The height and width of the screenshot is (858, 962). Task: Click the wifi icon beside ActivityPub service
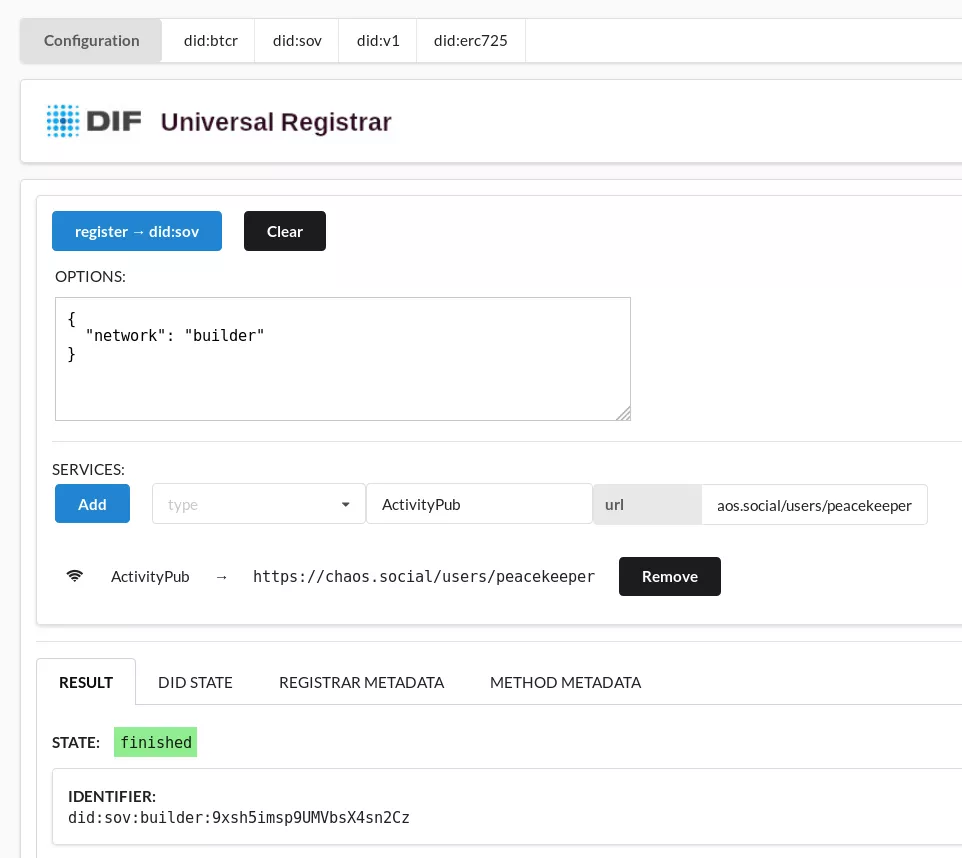click(x=75, y=576)
